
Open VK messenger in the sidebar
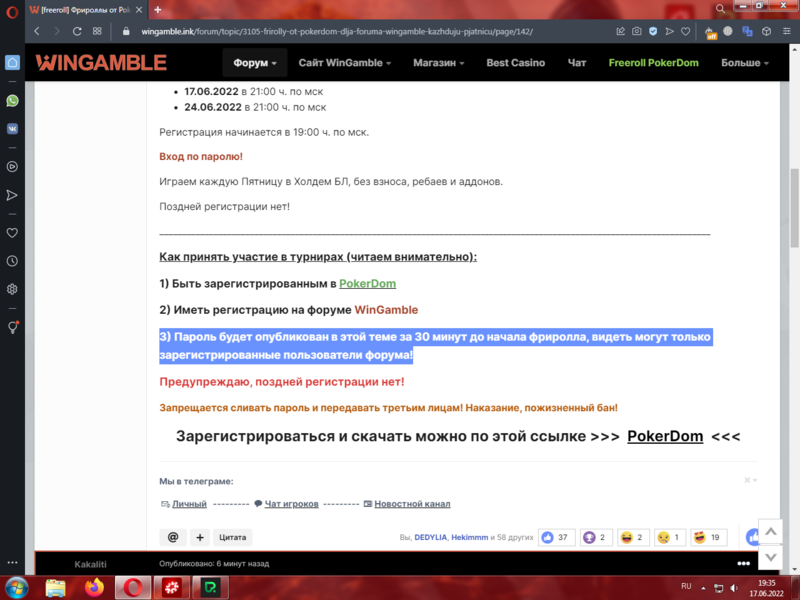[12, 129]
